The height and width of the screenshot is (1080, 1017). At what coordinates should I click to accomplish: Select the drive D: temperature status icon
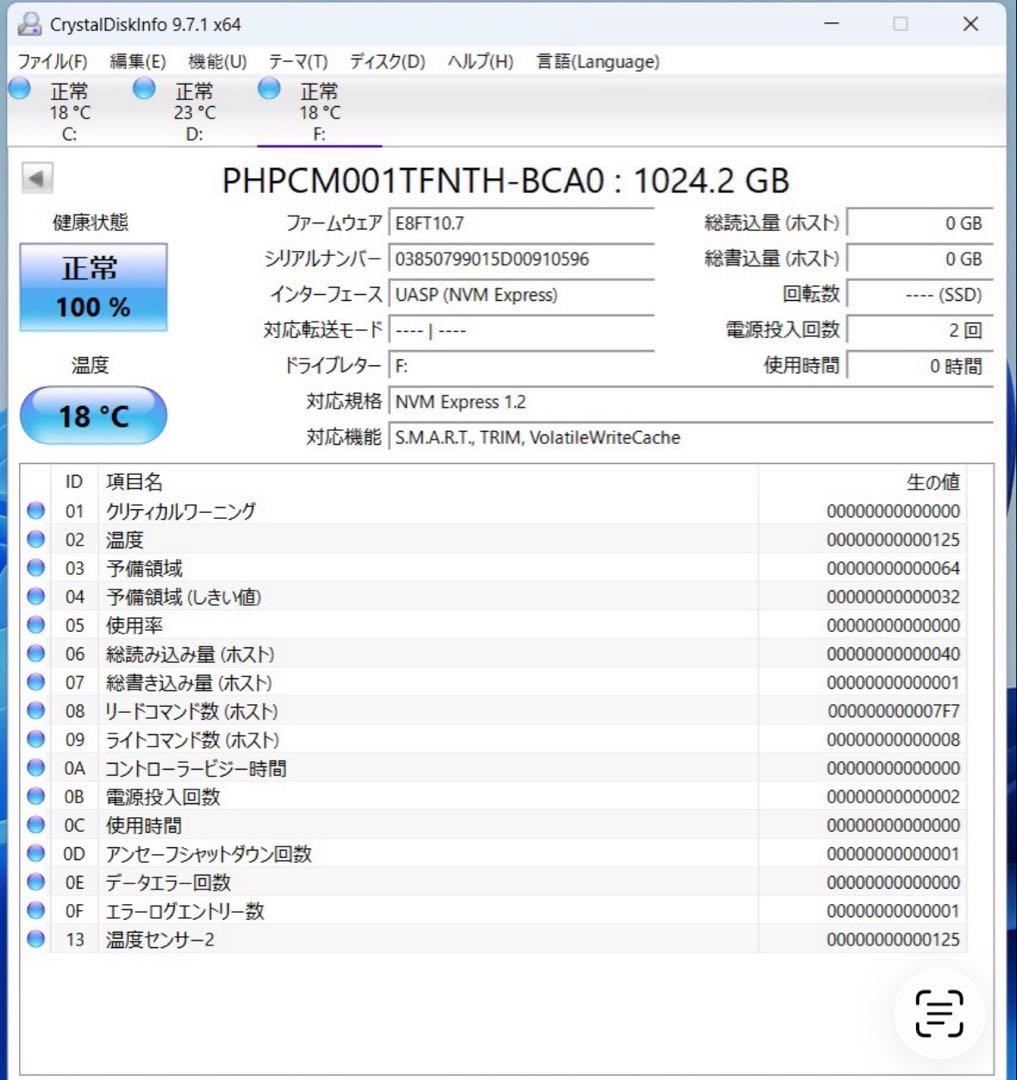point(144,88)
